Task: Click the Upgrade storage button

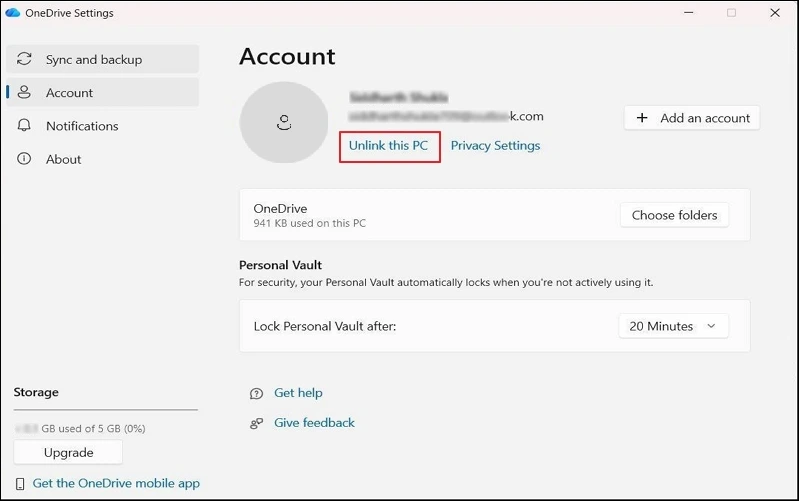Action: [x=68, y=452]
